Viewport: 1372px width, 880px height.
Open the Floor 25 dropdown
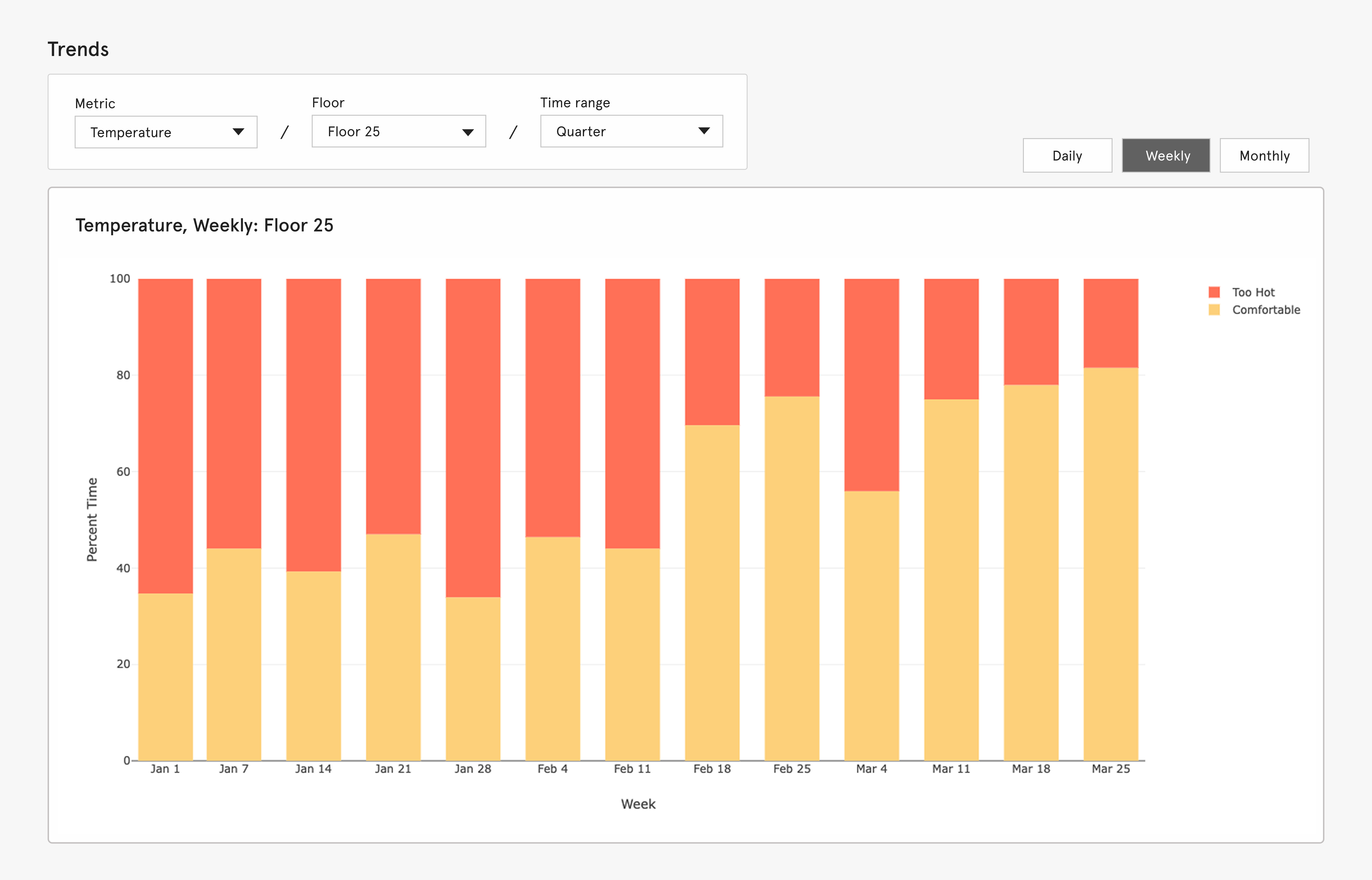398,131
